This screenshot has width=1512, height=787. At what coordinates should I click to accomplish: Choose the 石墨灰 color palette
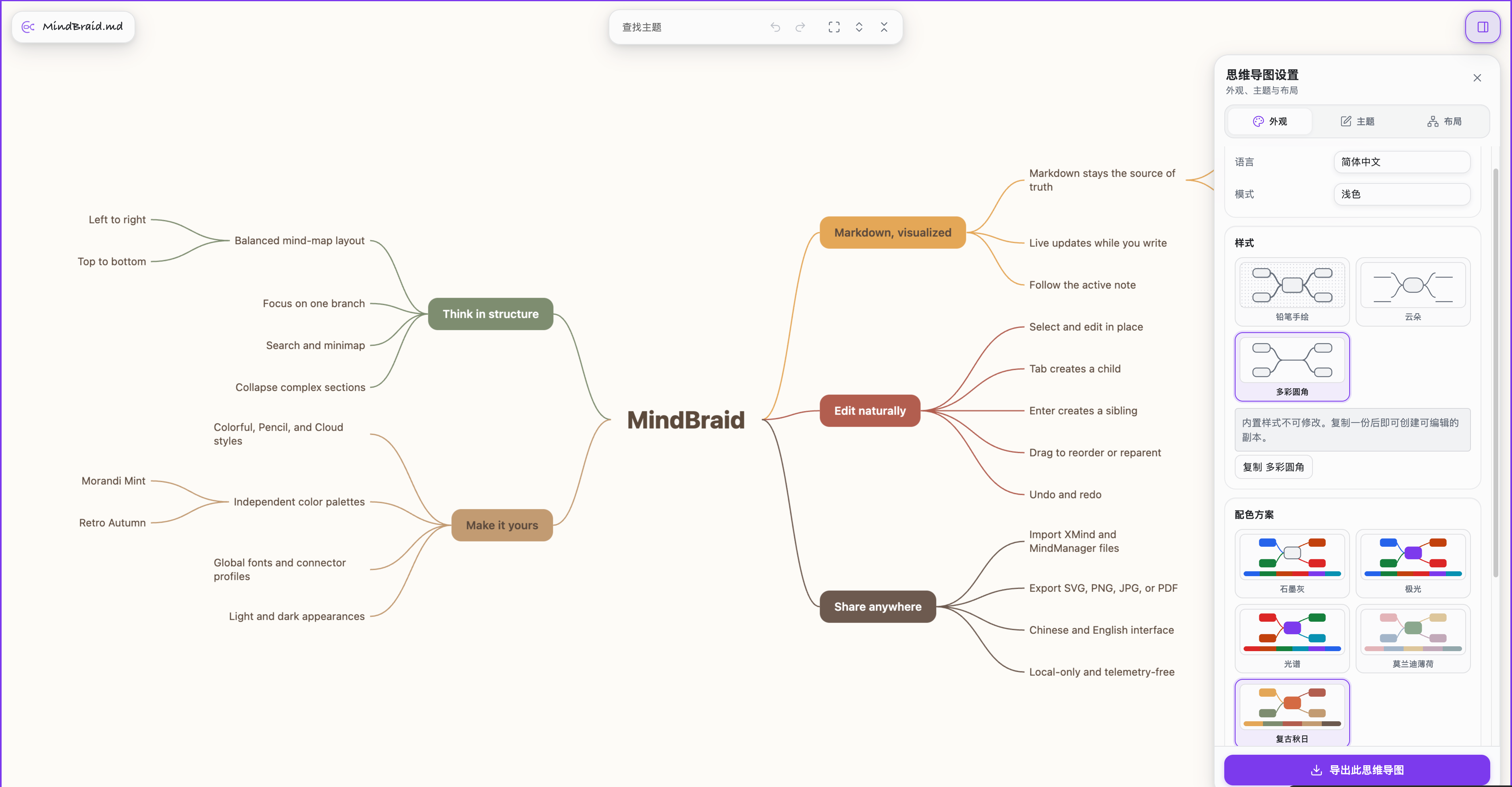[x=1292, y=564]
